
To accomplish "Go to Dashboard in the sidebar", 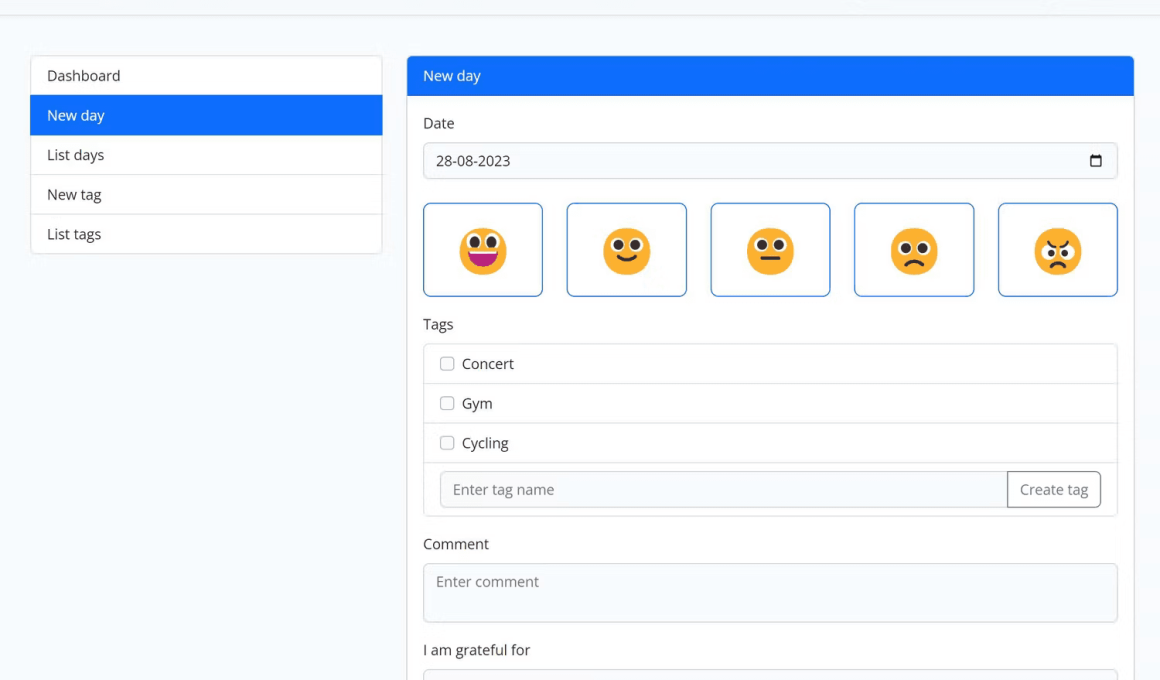I will (x=206, y=75).
